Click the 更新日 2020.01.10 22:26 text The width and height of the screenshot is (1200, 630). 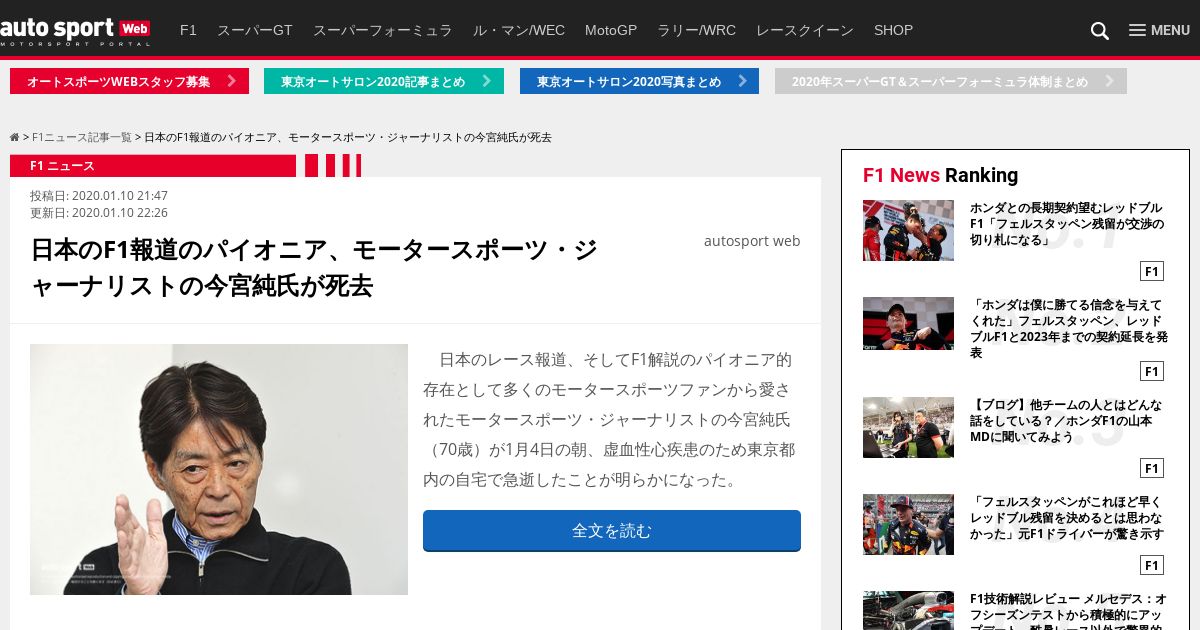click(99, 213)
